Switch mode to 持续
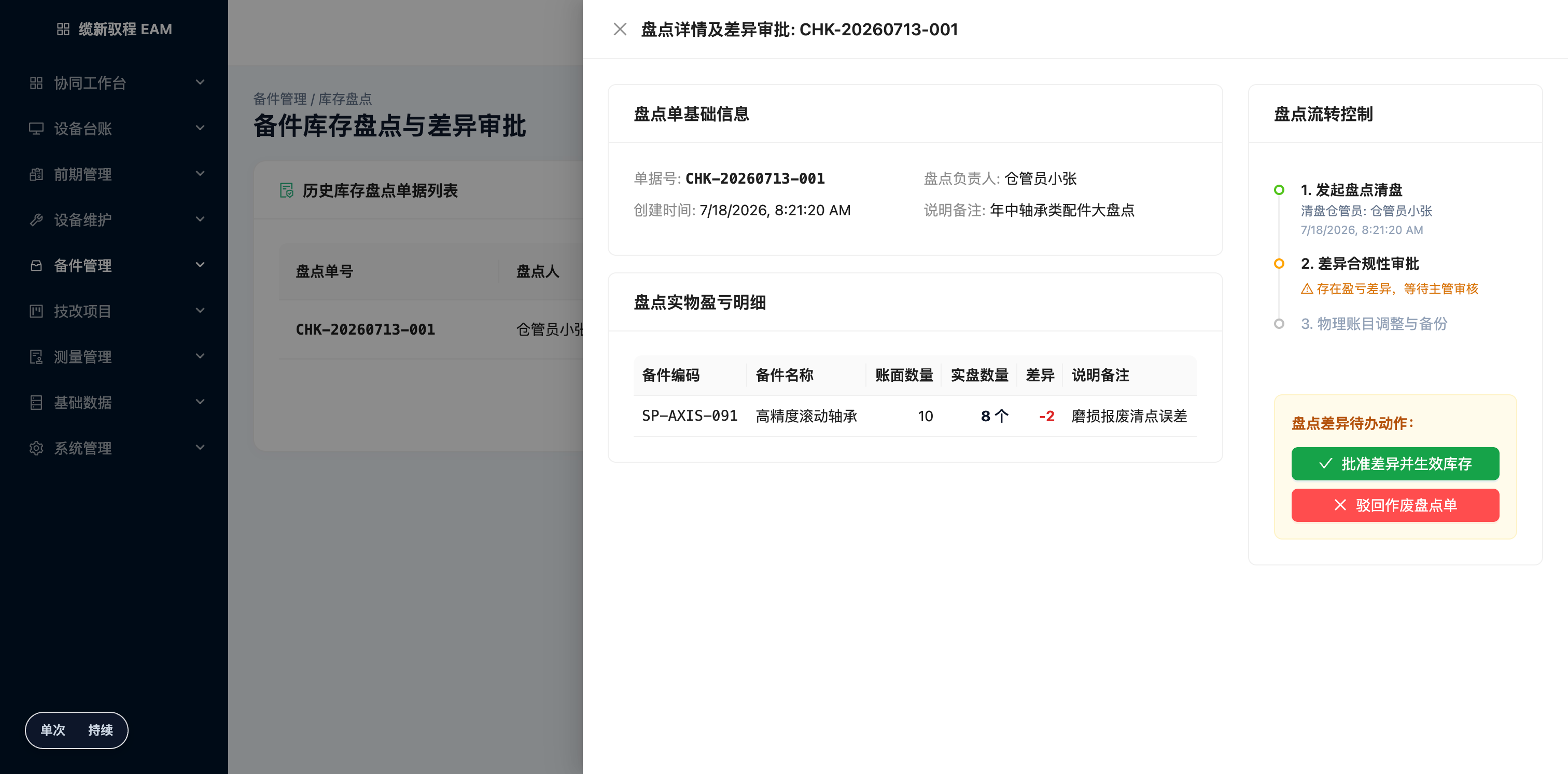Image resolution: width=1568 pixels, height=774 pixels. click(x=101, y=730)
